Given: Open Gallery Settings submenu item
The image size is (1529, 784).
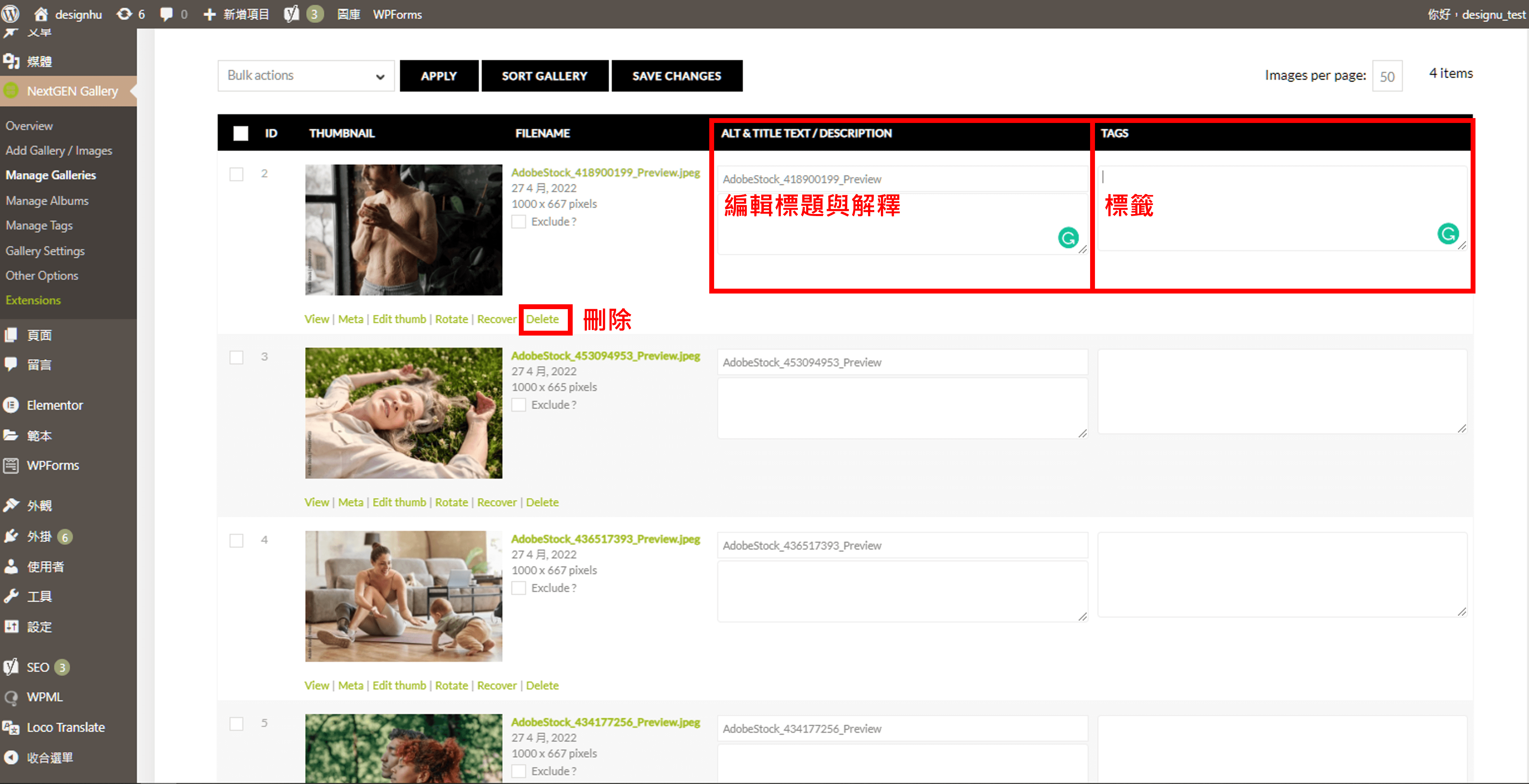Looking at the screenshot, I should point(45,250).
